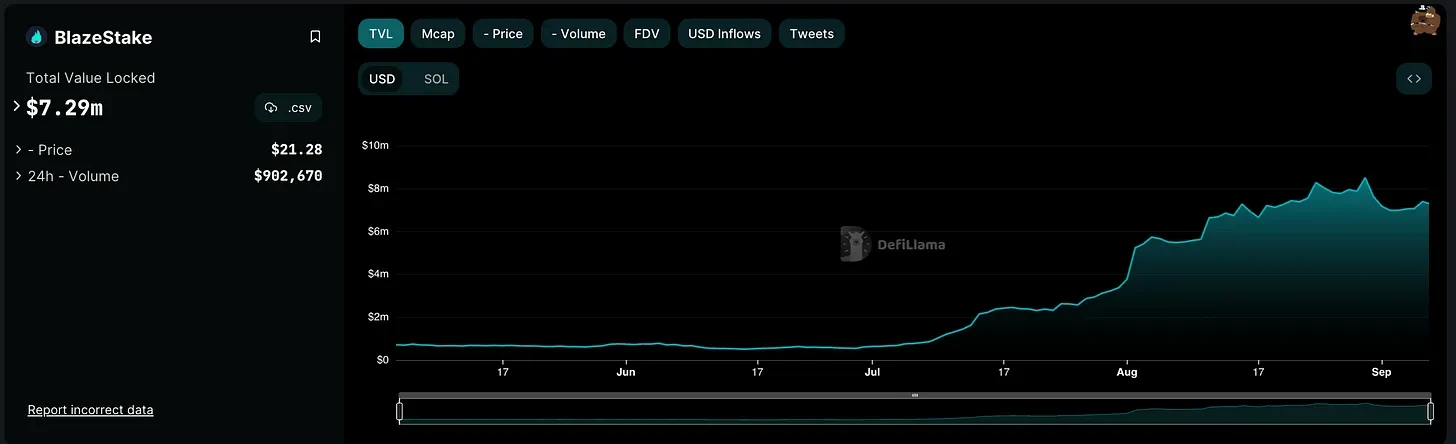1456x444 pixels.
Task: Click the $4m y-axis label
Action: (378, 274)
